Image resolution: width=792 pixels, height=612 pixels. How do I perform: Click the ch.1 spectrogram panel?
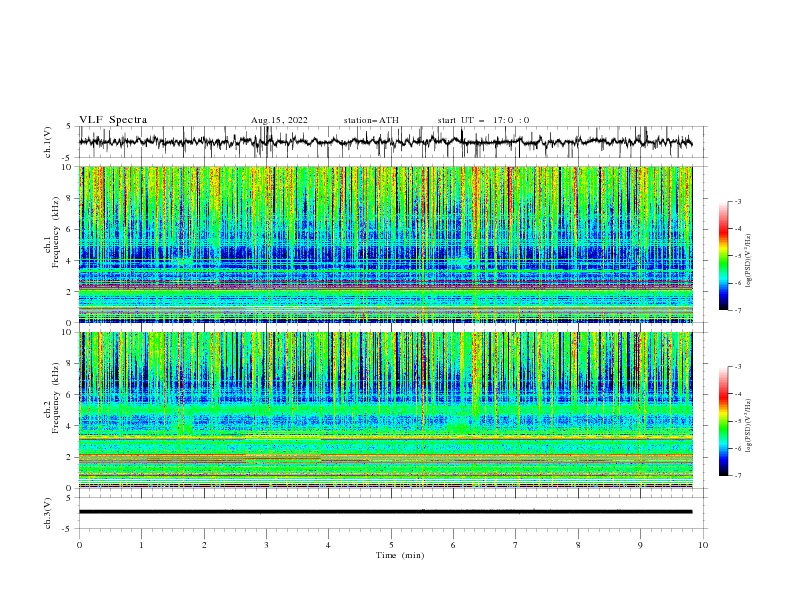click(x=386, y=244)
